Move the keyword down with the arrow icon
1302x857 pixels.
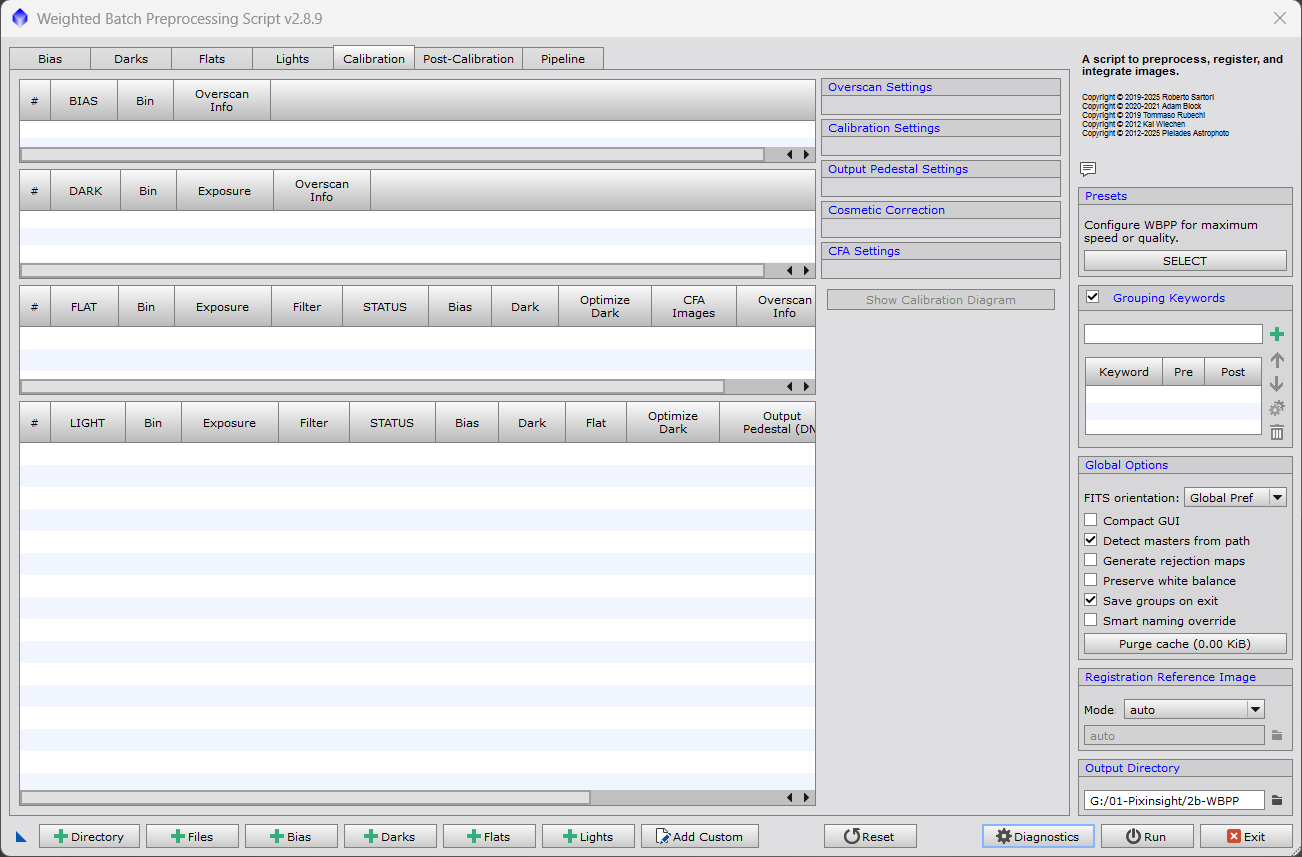point(1277,384)
